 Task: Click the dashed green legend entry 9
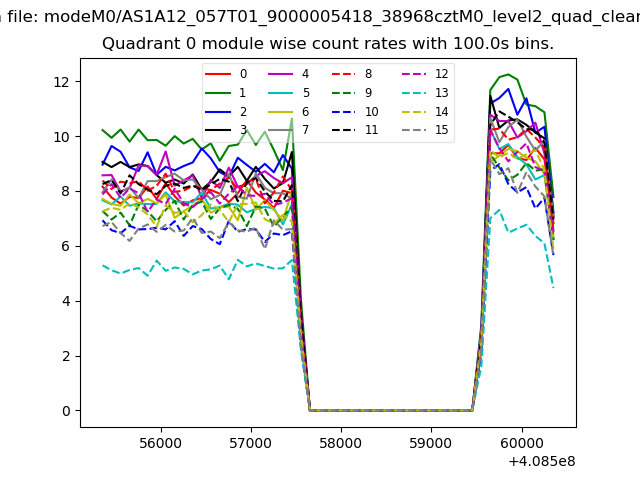342,93
